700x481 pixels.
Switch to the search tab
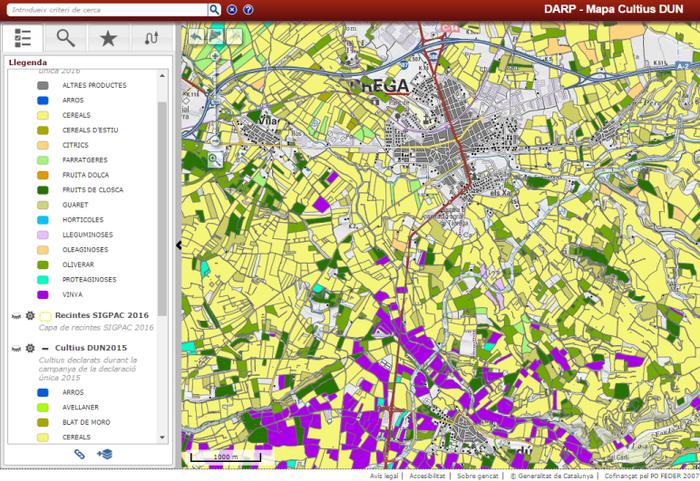66,38
